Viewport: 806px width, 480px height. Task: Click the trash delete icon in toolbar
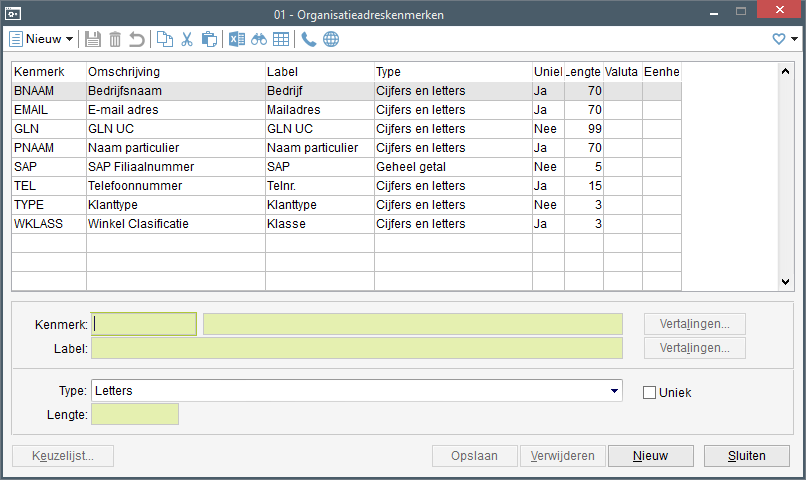tap(115, 39)
